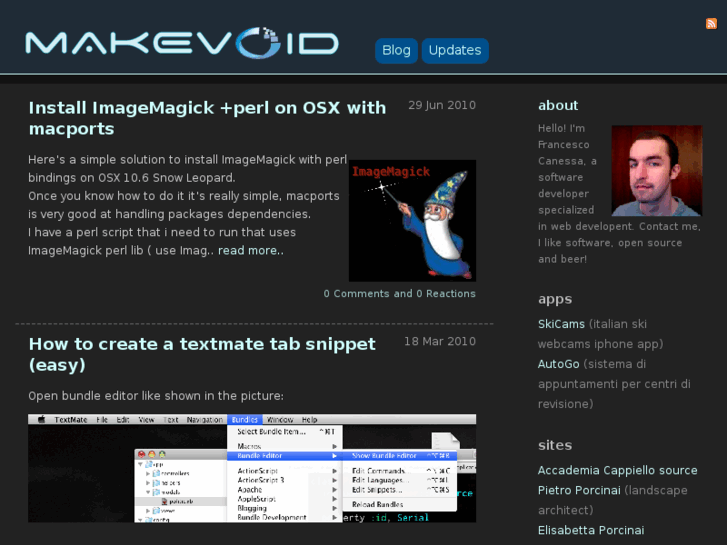Visit Accademia Cappiello source link
Screen dimensions: 727x545
tap(617, 470)
